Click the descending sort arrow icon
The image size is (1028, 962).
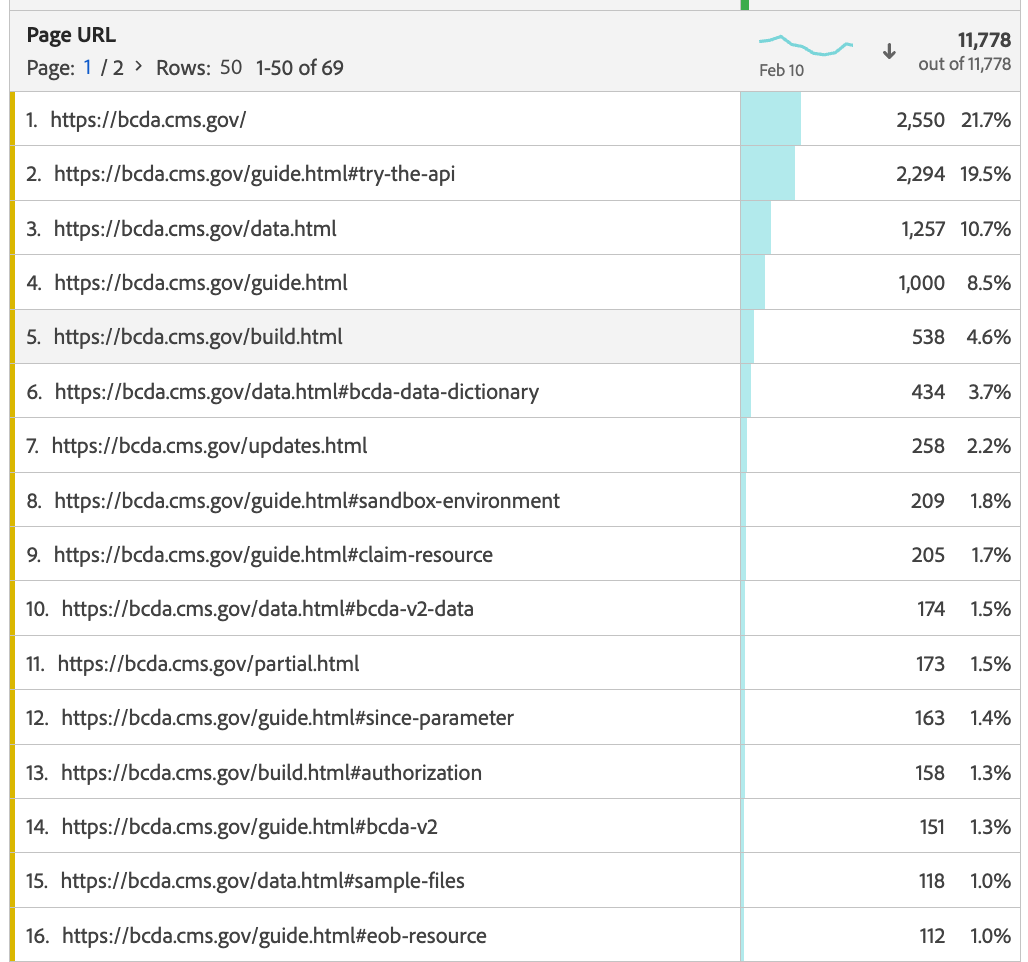point(889,52)
